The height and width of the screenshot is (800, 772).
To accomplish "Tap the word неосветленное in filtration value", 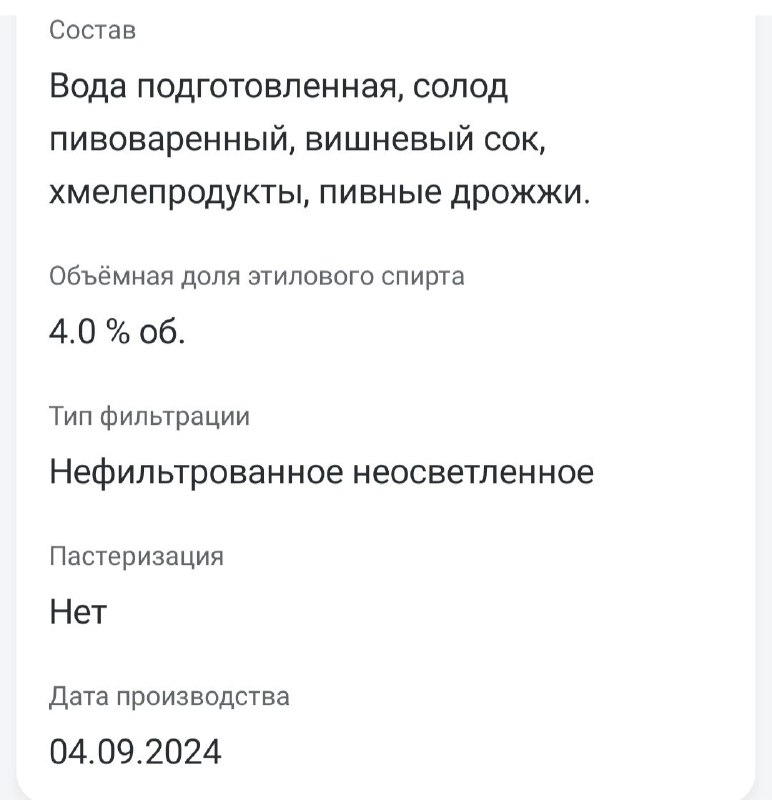I will pos(474,472).
